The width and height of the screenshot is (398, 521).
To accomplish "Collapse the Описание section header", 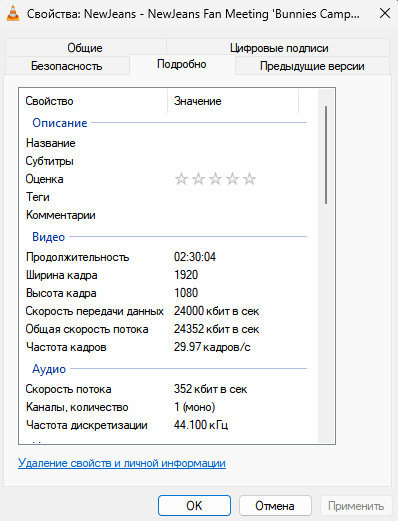I will click(x=60, y=123).
